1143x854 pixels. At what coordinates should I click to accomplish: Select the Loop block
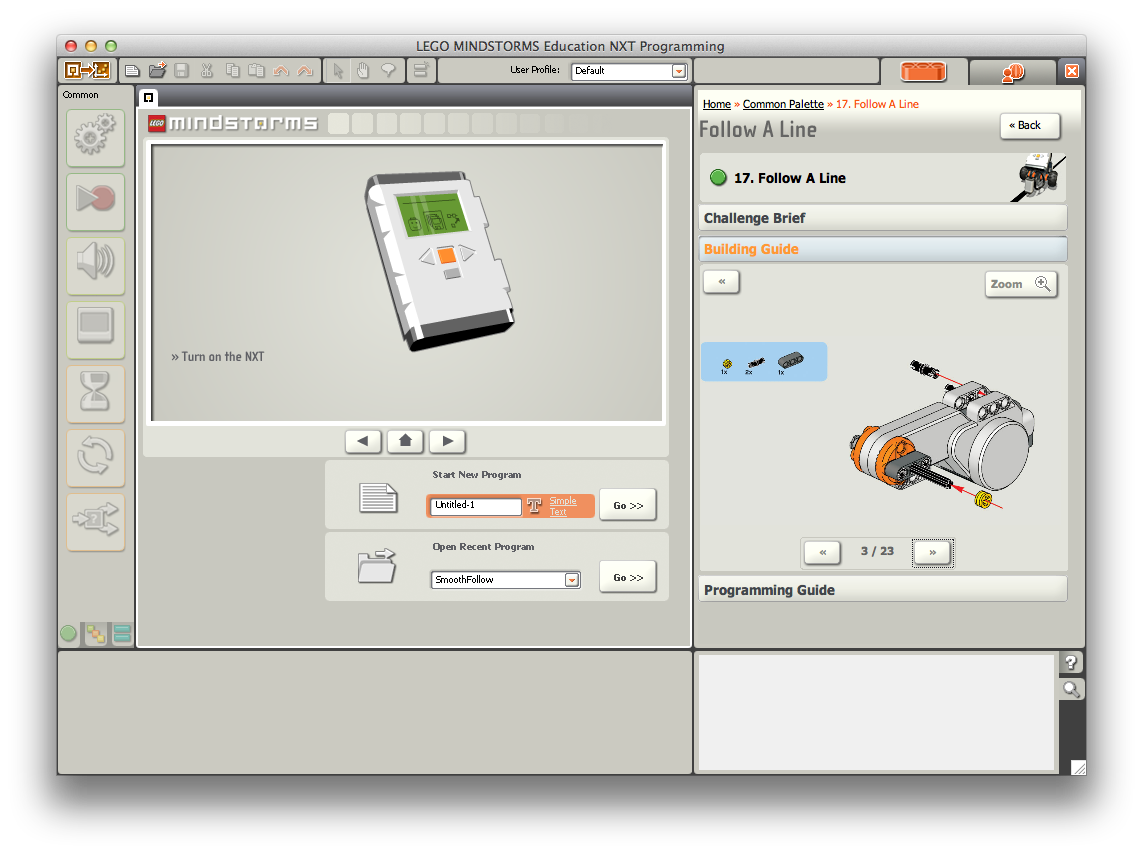pyautogui.click(x=95, y=458)
